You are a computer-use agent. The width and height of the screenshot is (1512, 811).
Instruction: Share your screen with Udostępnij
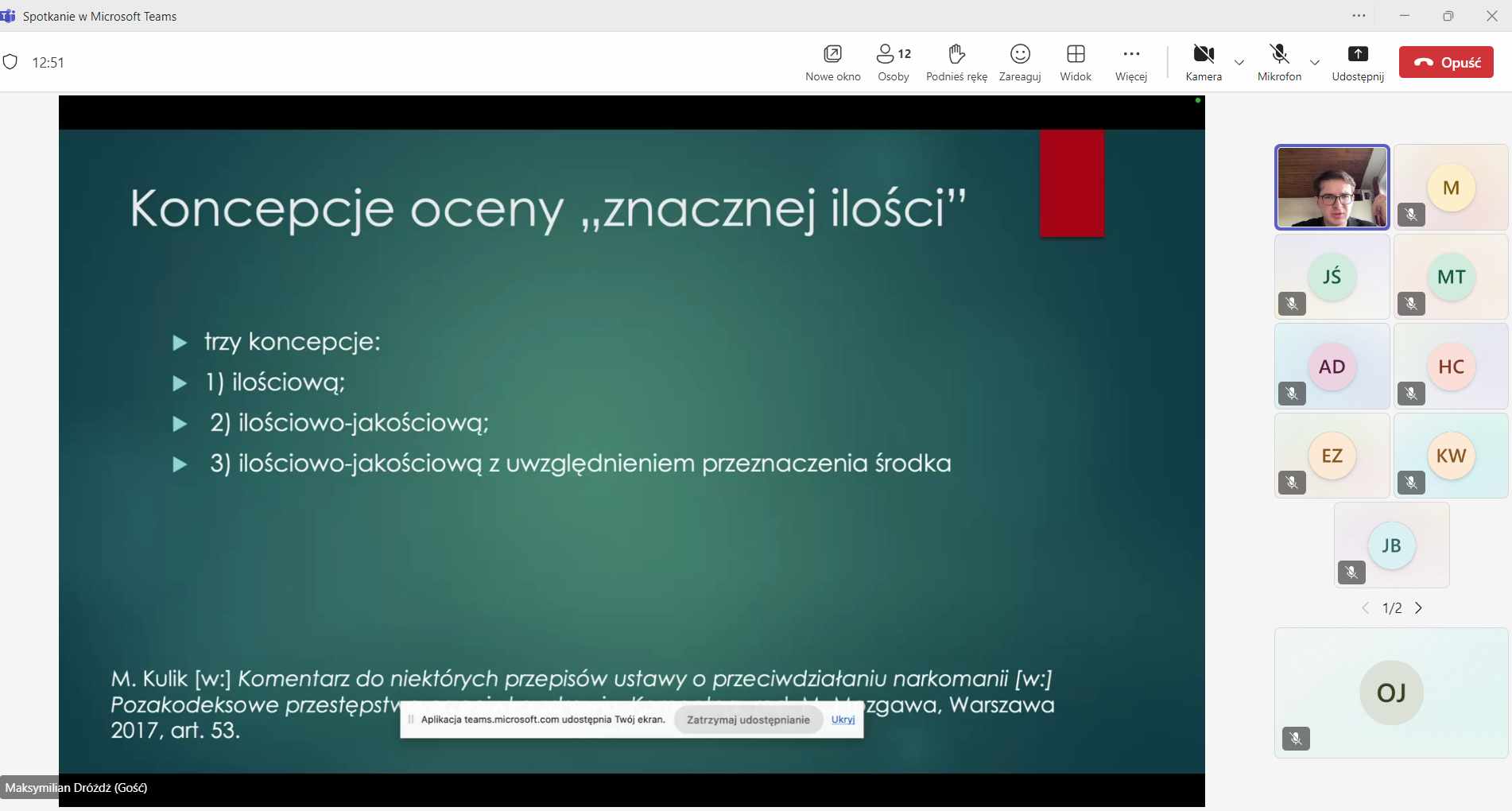click(1358, 63)
